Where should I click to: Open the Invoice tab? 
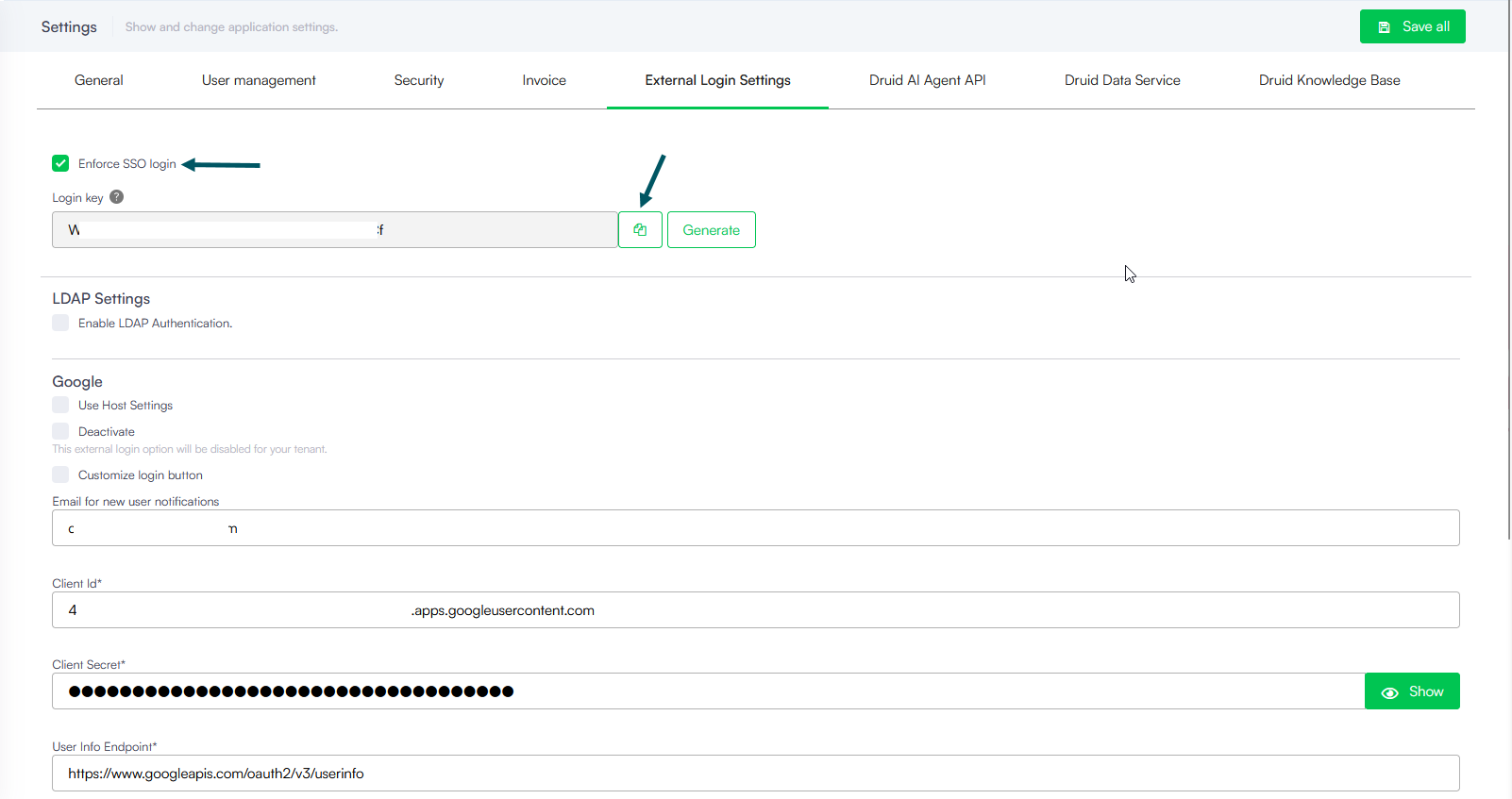tap(545, 80)
